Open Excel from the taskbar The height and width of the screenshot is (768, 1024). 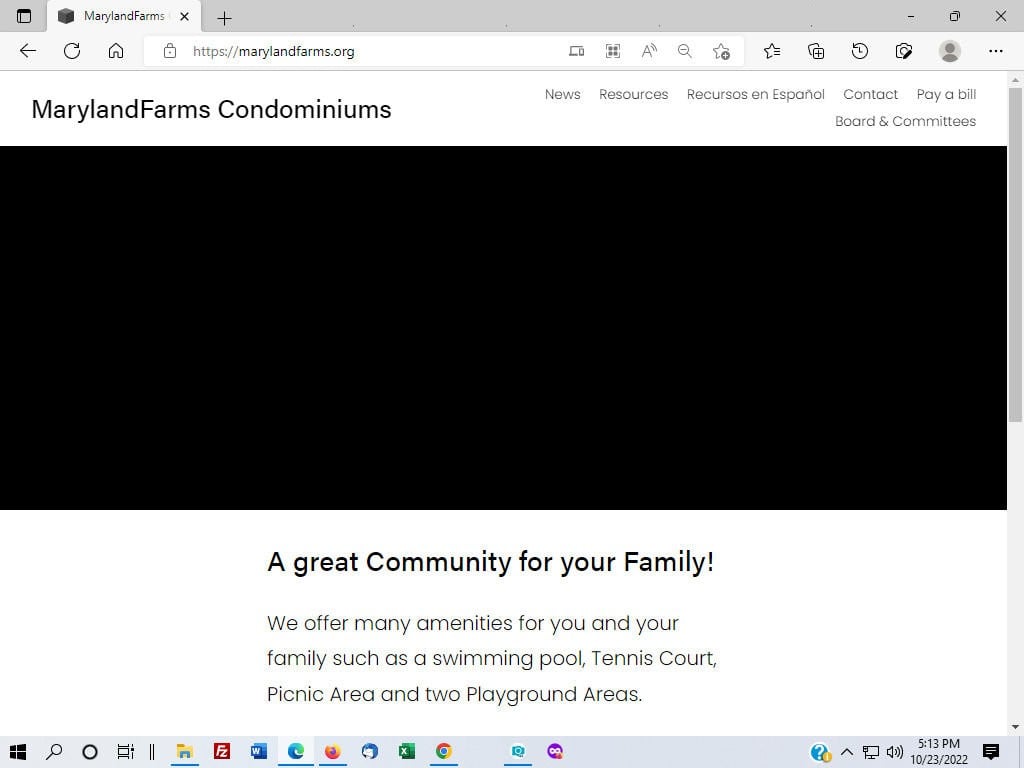[x=406, y=752]
